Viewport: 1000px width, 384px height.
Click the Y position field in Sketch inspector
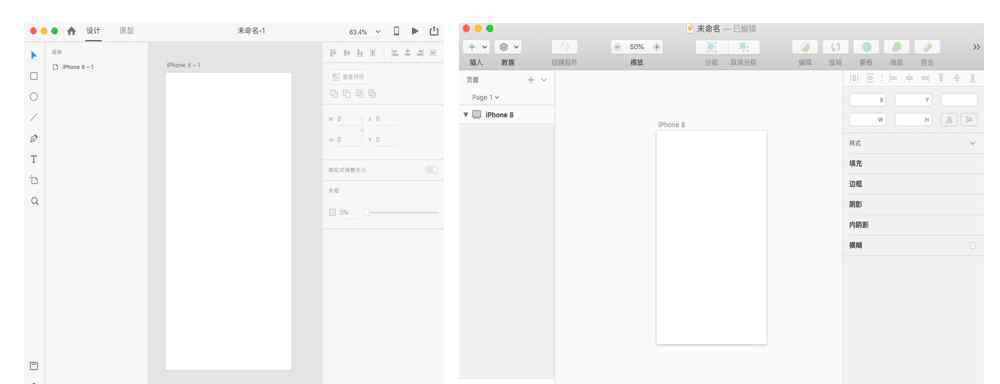point(913,100)
